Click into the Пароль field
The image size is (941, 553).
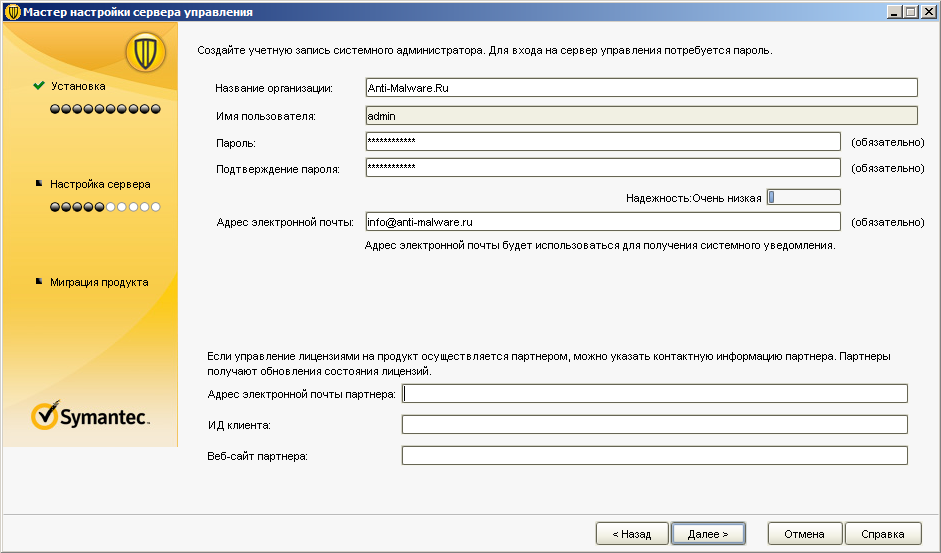(602, 142)
